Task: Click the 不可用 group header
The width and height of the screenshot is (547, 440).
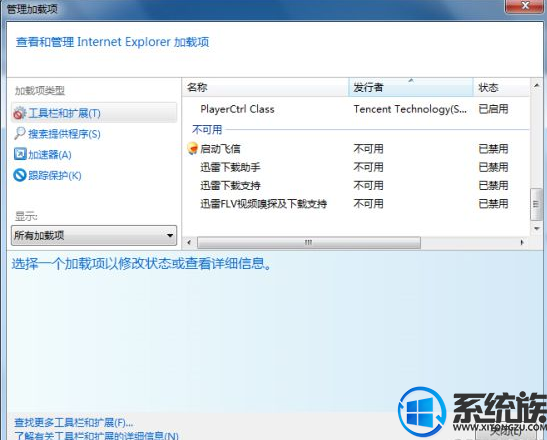Action: click(207, 130)
